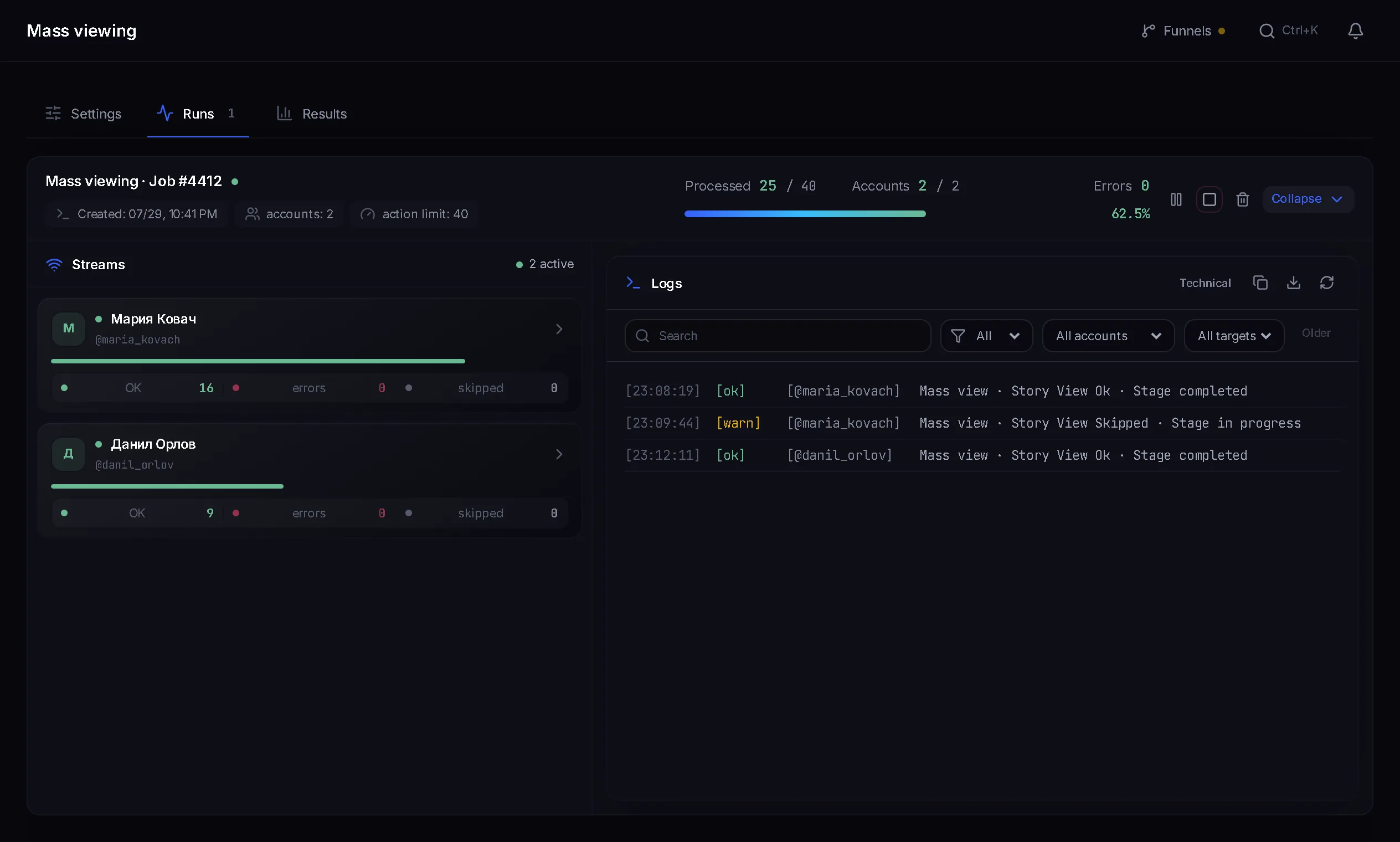
Task: Click the Mass viewing page heading
Action: pyautogui.click(x=82, y=30)
